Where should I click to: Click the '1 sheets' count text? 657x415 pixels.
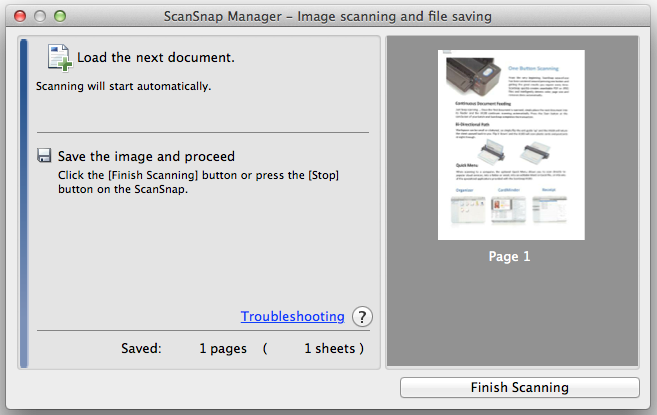[332, 349]
